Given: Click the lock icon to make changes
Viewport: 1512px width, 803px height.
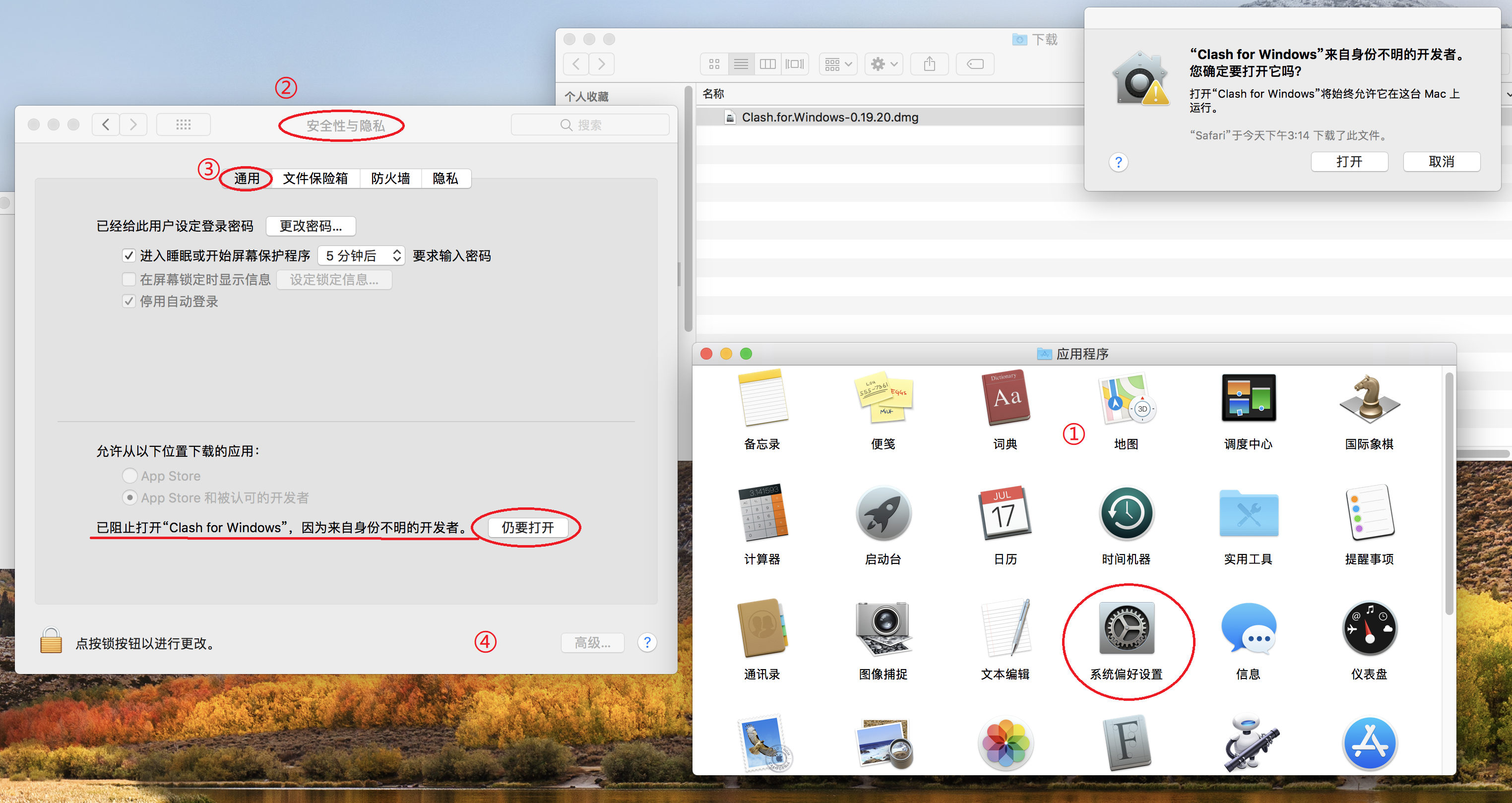Looking at the screenshot, I should (51, 640).
